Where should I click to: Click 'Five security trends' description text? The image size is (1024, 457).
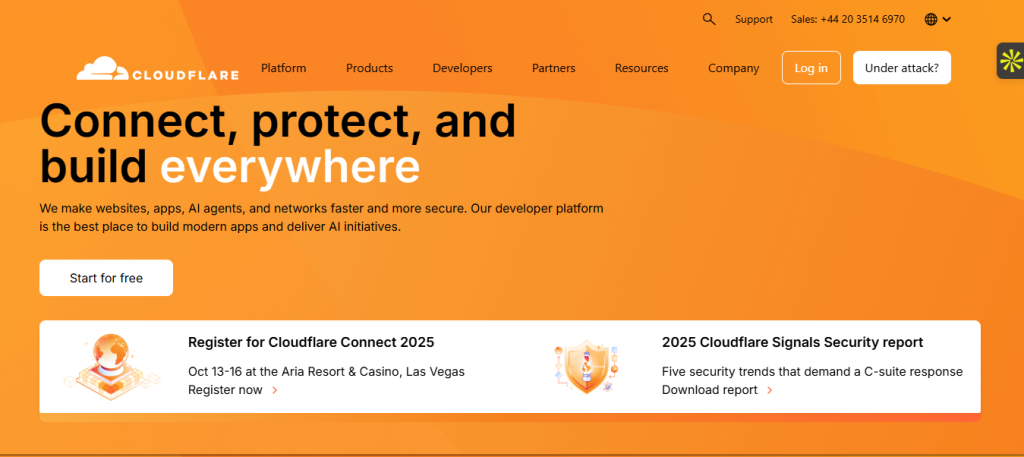[812, 372]
